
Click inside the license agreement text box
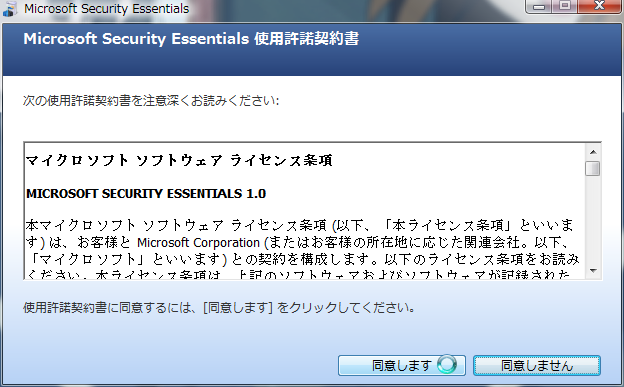click(x=305, y=211)
